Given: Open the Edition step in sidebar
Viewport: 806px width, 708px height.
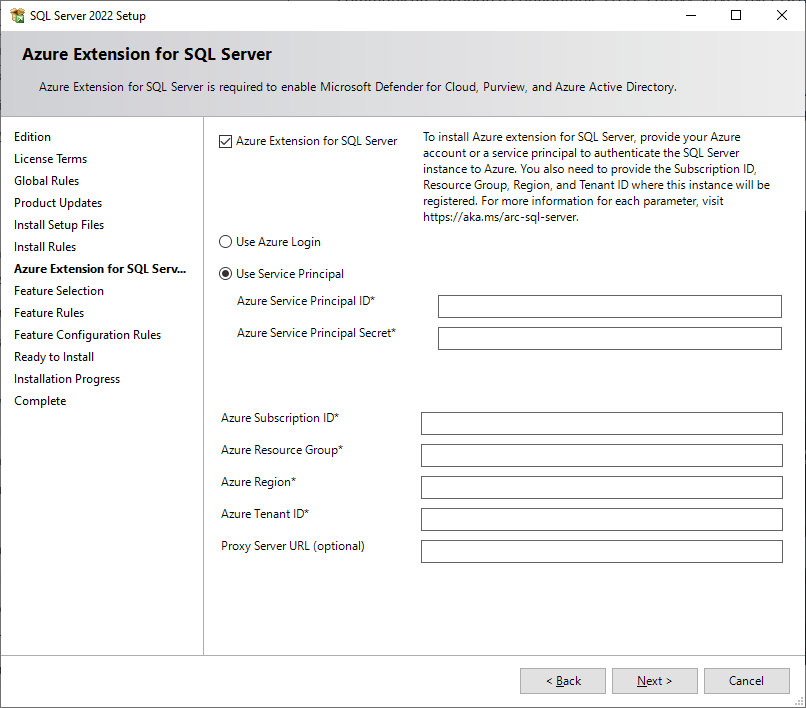Looking at the screenshot, I should coord(32,137).
